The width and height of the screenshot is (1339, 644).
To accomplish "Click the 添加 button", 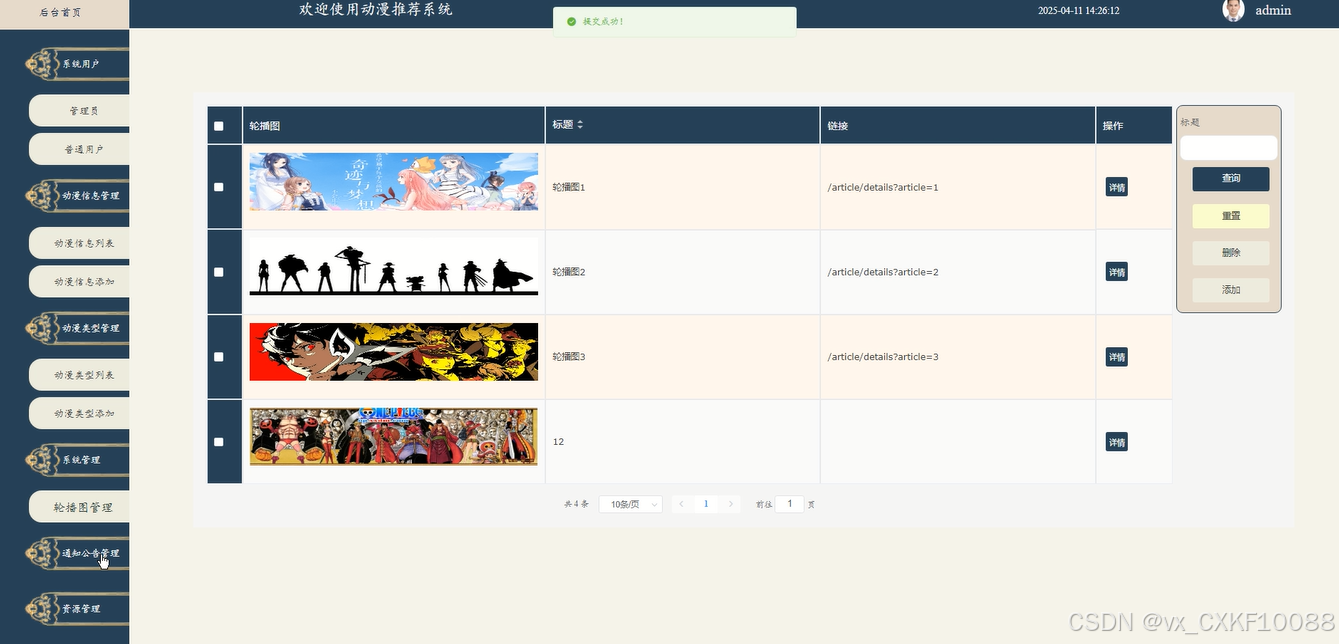I will [x=1231, y=290].
